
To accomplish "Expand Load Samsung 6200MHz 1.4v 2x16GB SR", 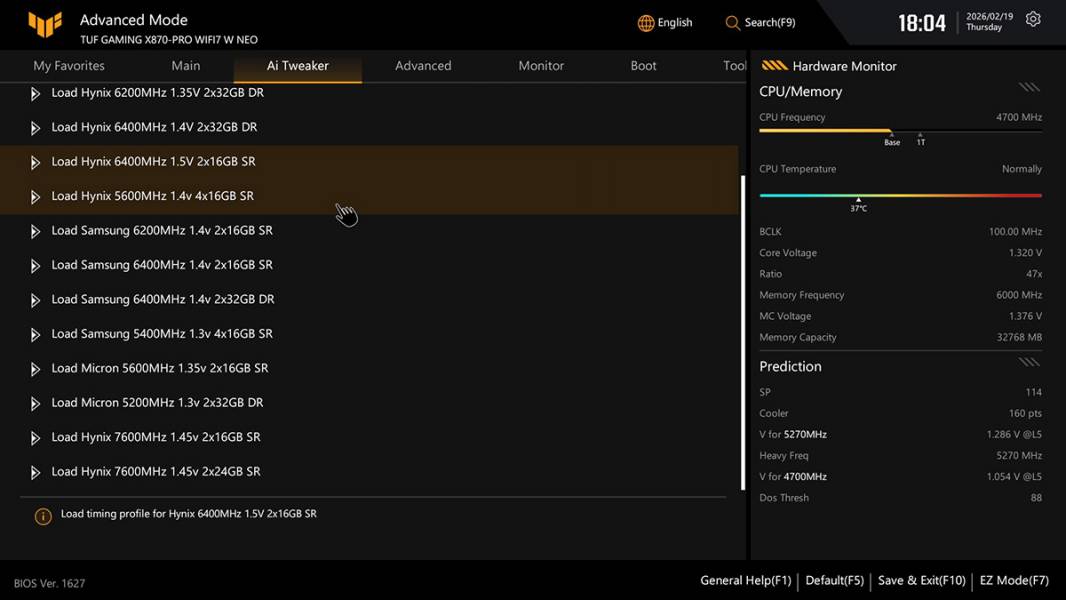I will click(x=35, y=231).
